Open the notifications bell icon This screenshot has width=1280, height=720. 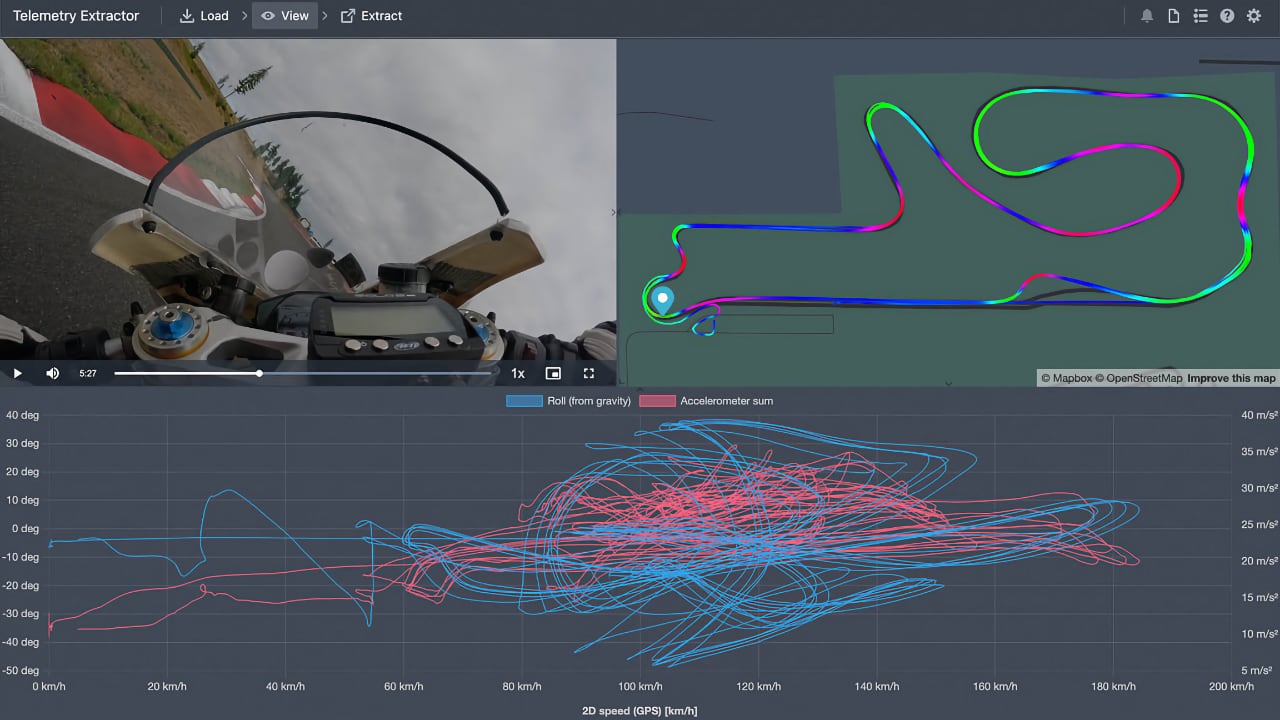point(1147,16)
